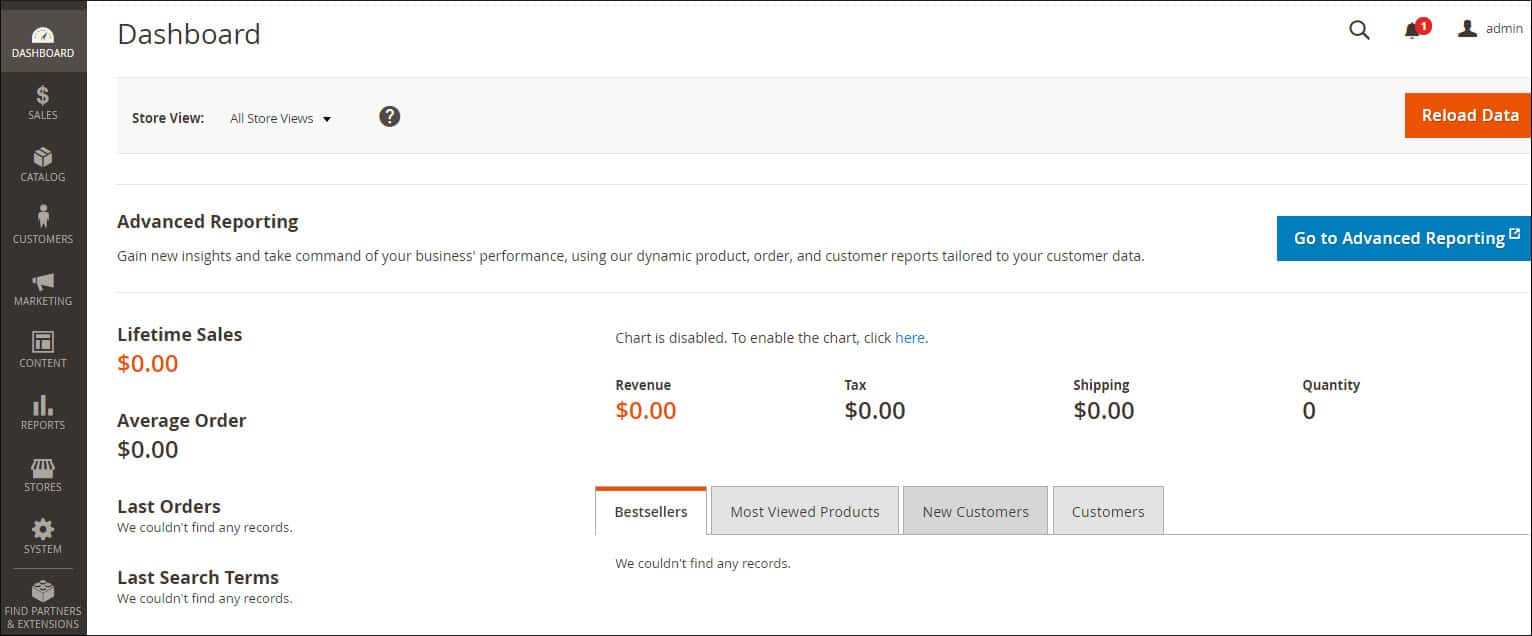
Task: Click the search magnifier icon
Action: click(1359, 30)
